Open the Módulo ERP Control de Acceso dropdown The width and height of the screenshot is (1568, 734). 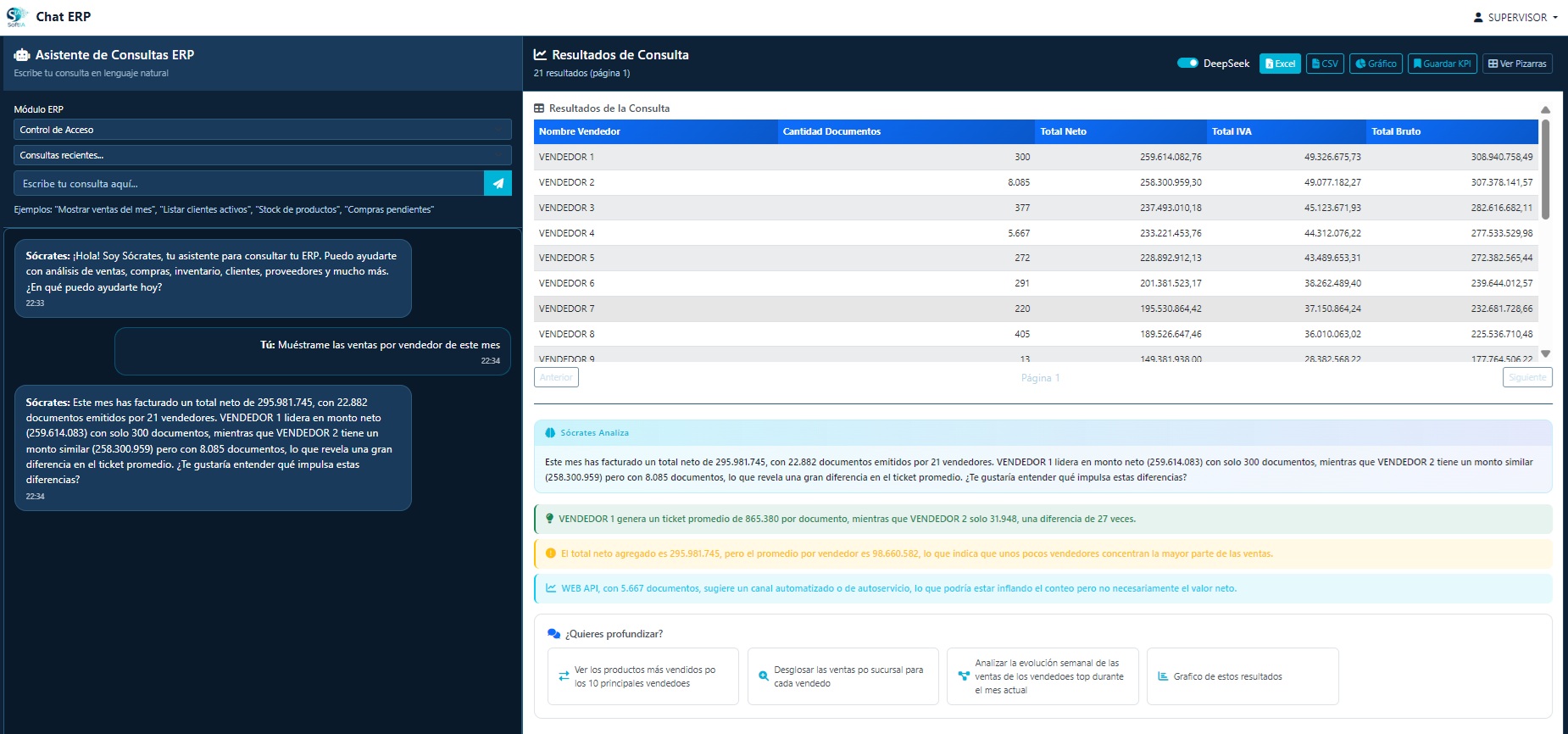coord(263,130)
